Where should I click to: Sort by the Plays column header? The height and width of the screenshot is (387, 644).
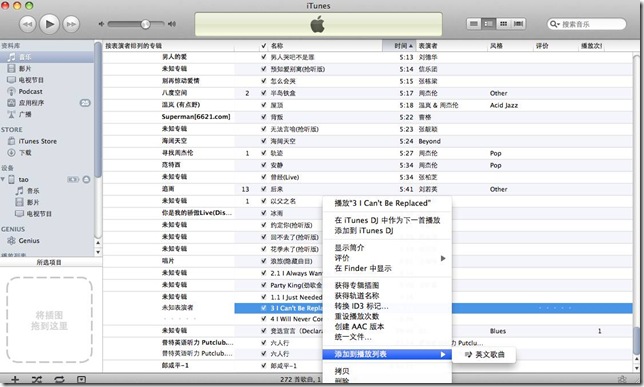click(591, 46)
